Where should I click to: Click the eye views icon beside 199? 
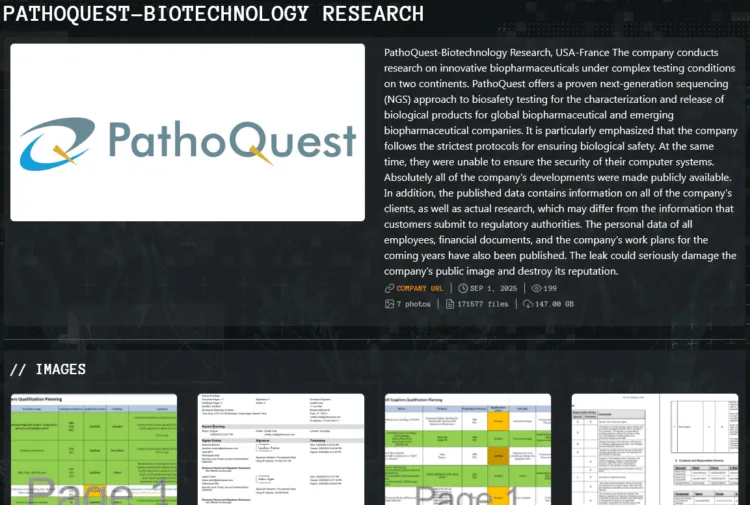coord(537,288)
